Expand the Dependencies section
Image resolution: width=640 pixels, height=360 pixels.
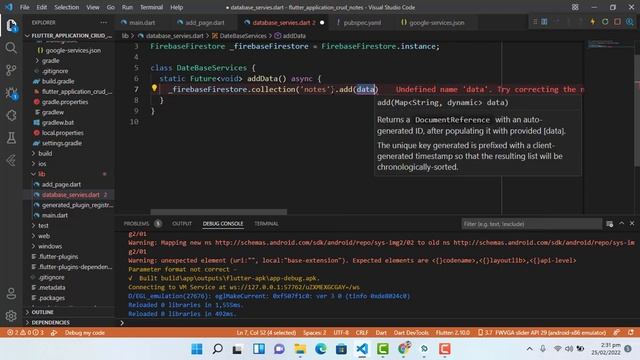[69, 322]
